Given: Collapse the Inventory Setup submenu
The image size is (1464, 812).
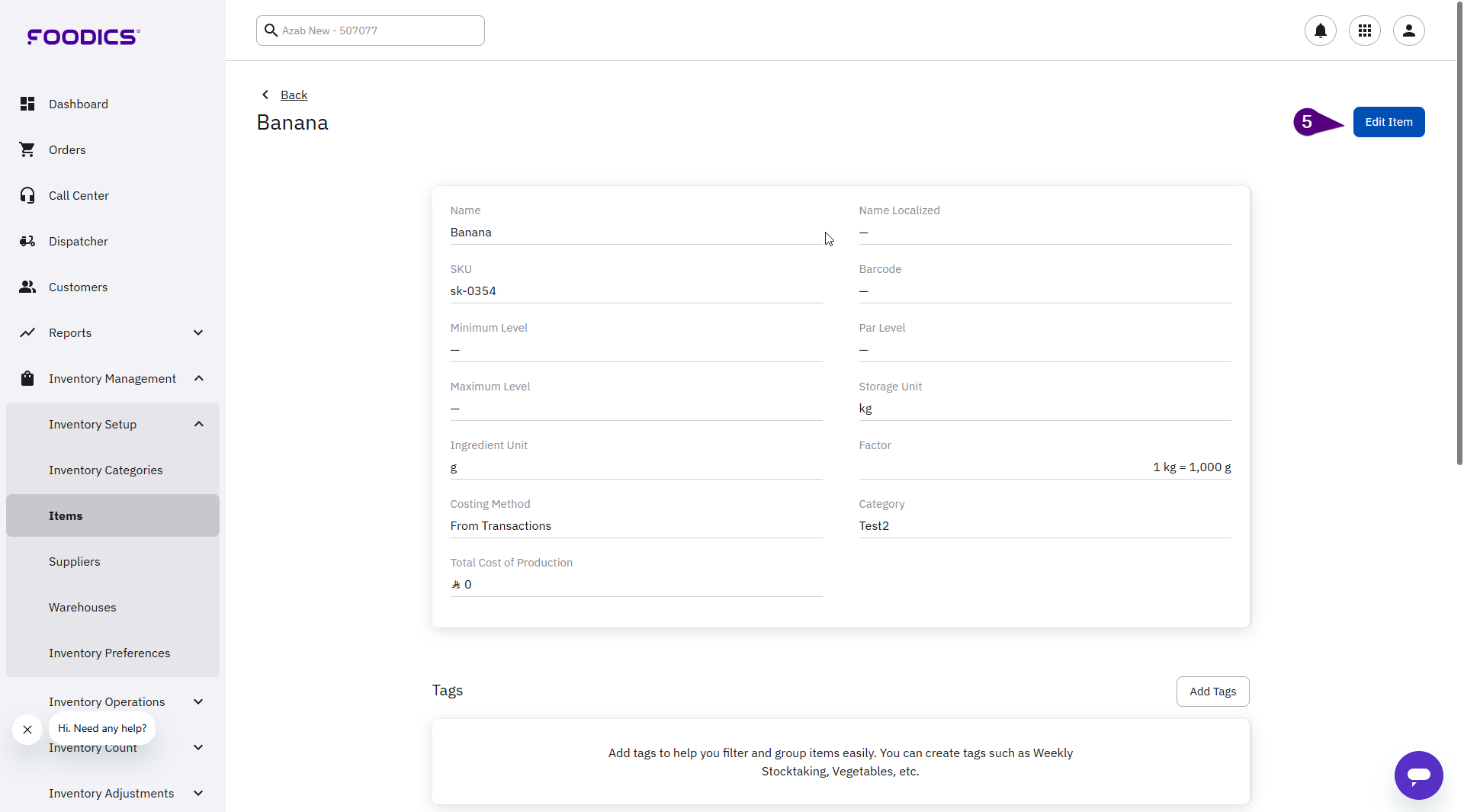Looking at the screenshot, I should click(x=198, y=424).
